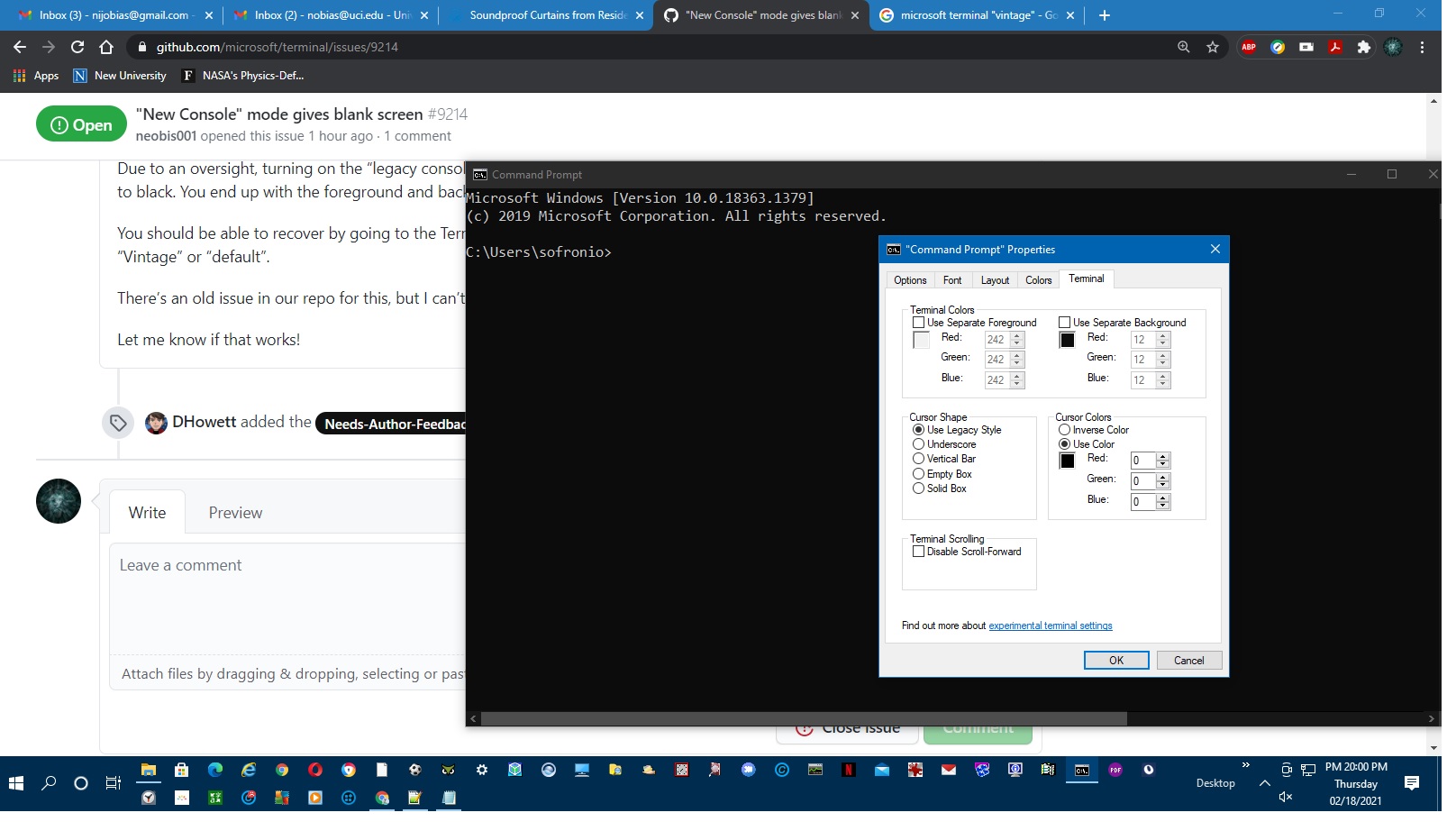Click the background color preview swatch

click(x=1068, y=340)
